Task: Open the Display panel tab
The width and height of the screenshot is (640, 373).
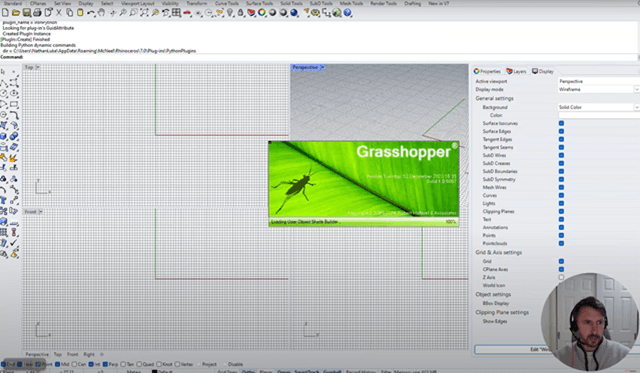Action: click(543, 71)
